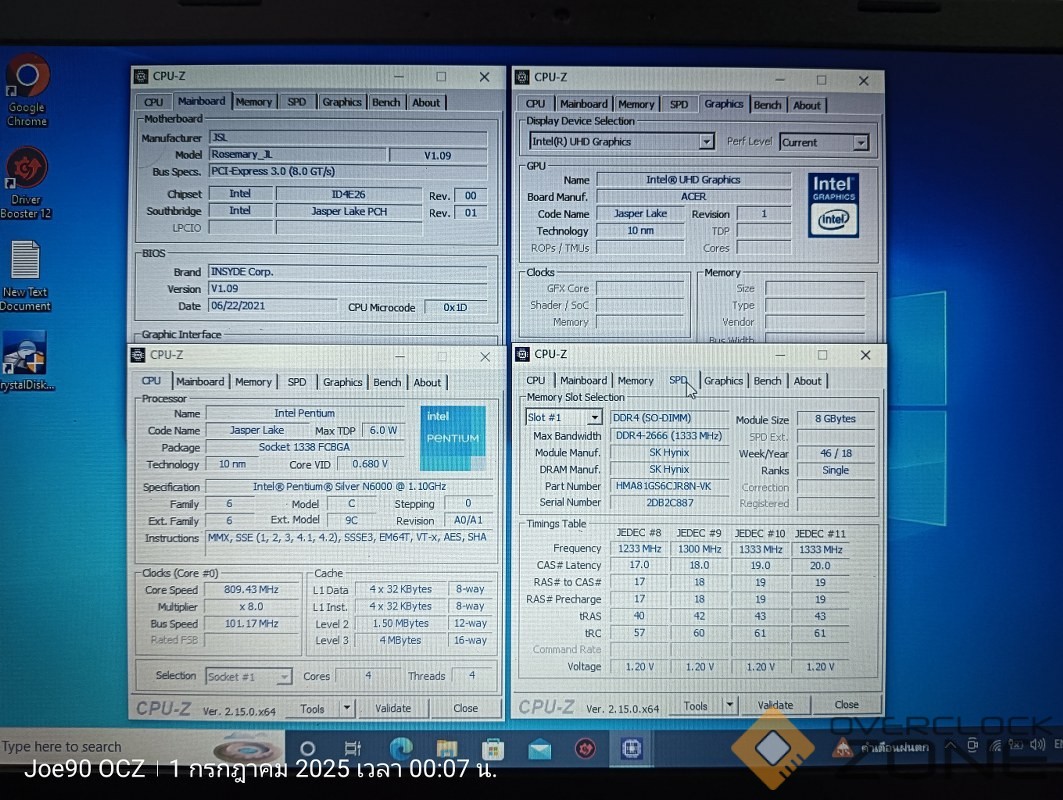Click Intel Pentium Silver N6000 specification field
The image size is (1063, 800).
(350, 487)
